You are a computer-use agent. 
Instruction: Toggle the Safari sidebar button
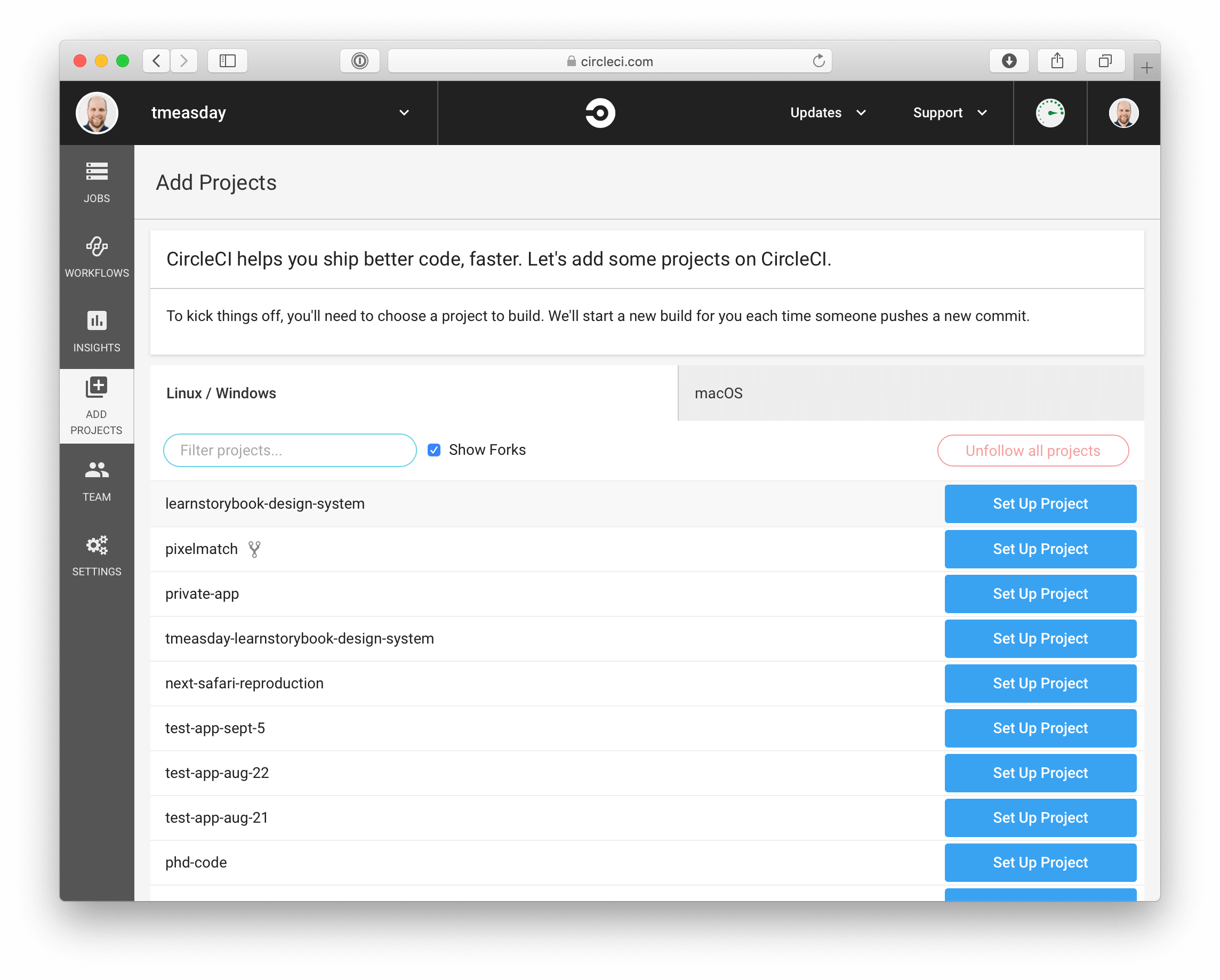228,61
